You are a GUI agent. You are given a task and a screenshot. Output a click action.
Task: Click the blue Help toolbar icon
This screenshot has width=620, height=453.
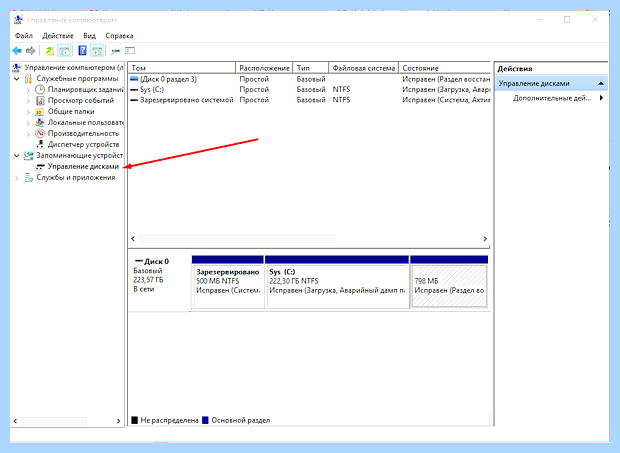click(x=83, y=51)
